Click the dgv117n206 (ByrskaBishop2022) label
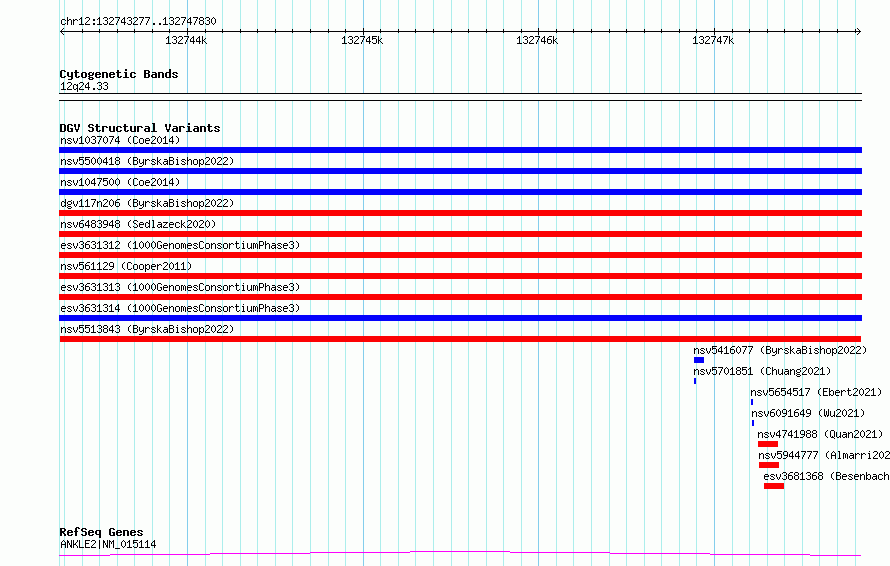The height and width of the screenshot is (566, 890). click(x=147, y=203)
